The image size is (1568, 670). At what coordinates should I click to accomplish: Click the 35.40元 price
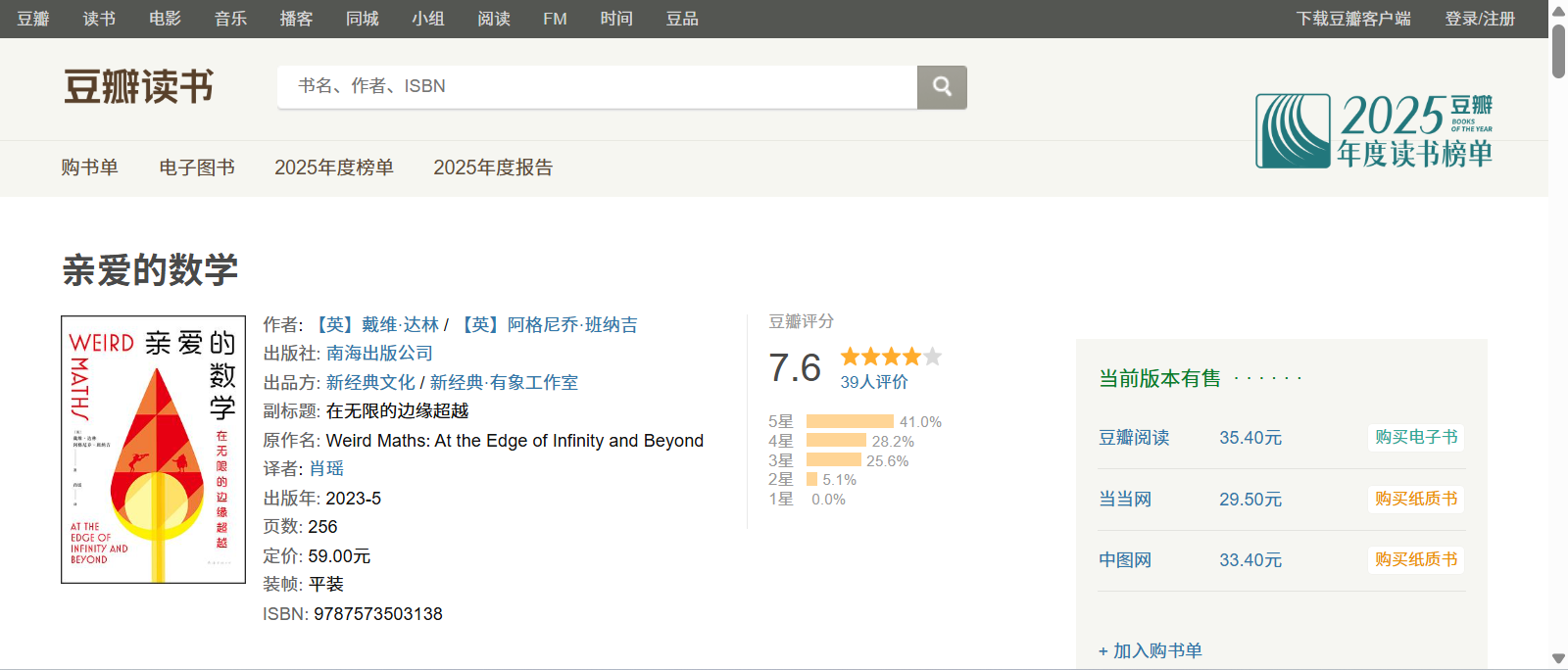(x=1250, y=438)
